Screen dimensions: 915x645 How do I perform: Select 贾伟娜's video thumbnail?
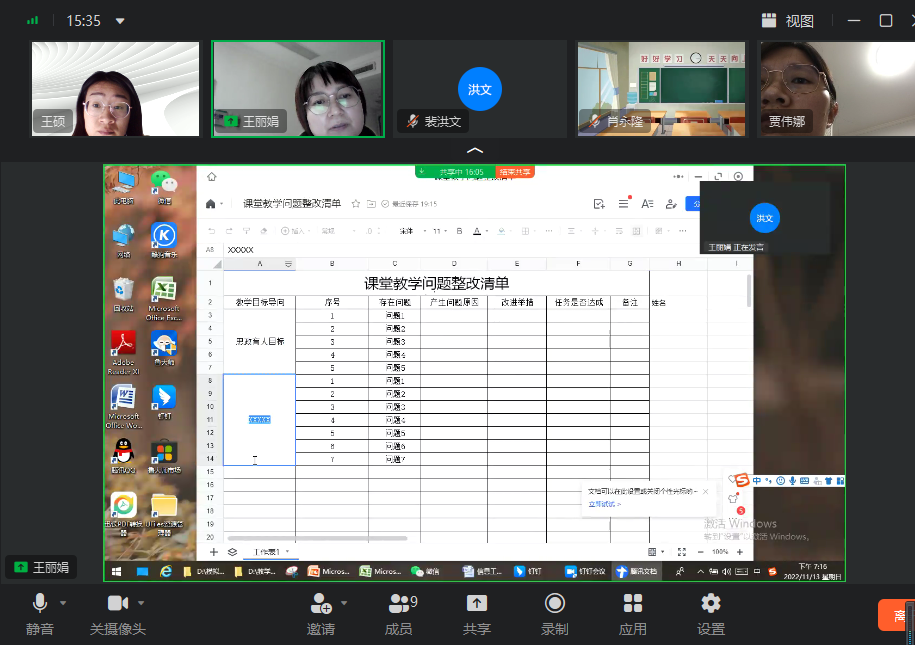[x=836, y=88]
